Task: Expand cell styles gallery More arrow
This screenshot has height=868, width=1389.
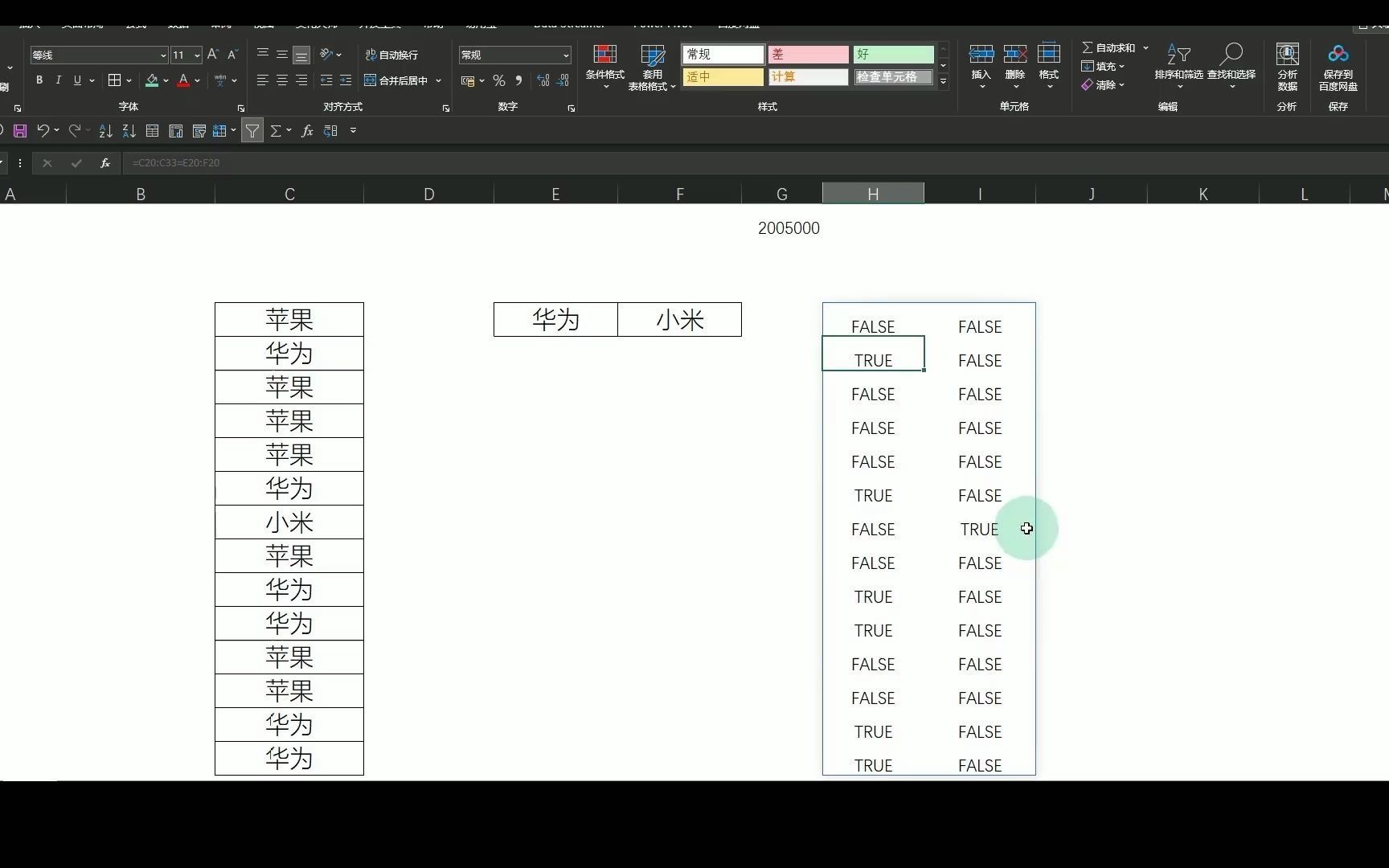Action: 943,81
